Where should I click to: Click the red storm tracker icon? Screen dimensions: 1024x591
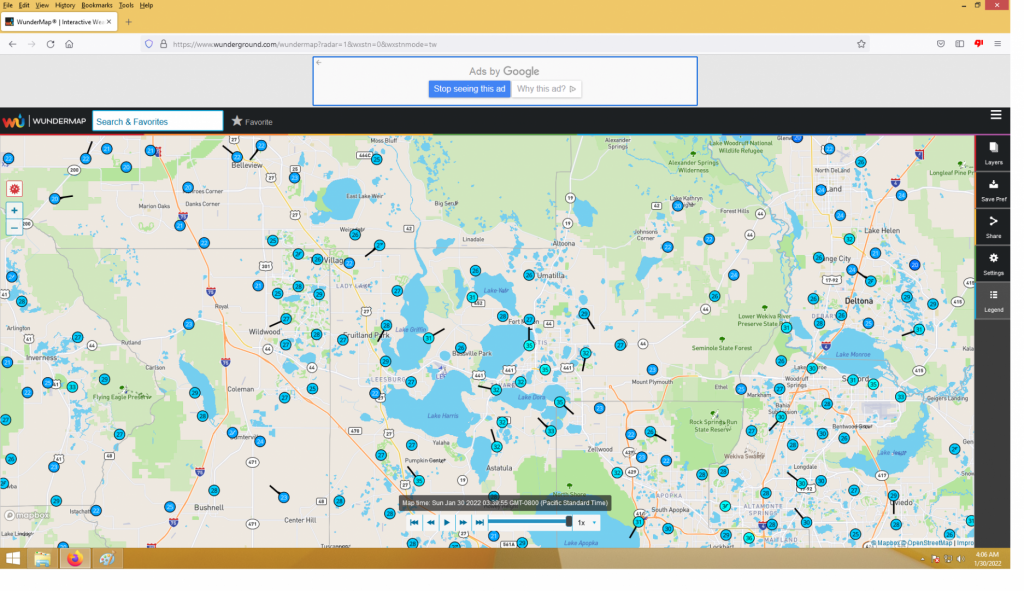14,188
